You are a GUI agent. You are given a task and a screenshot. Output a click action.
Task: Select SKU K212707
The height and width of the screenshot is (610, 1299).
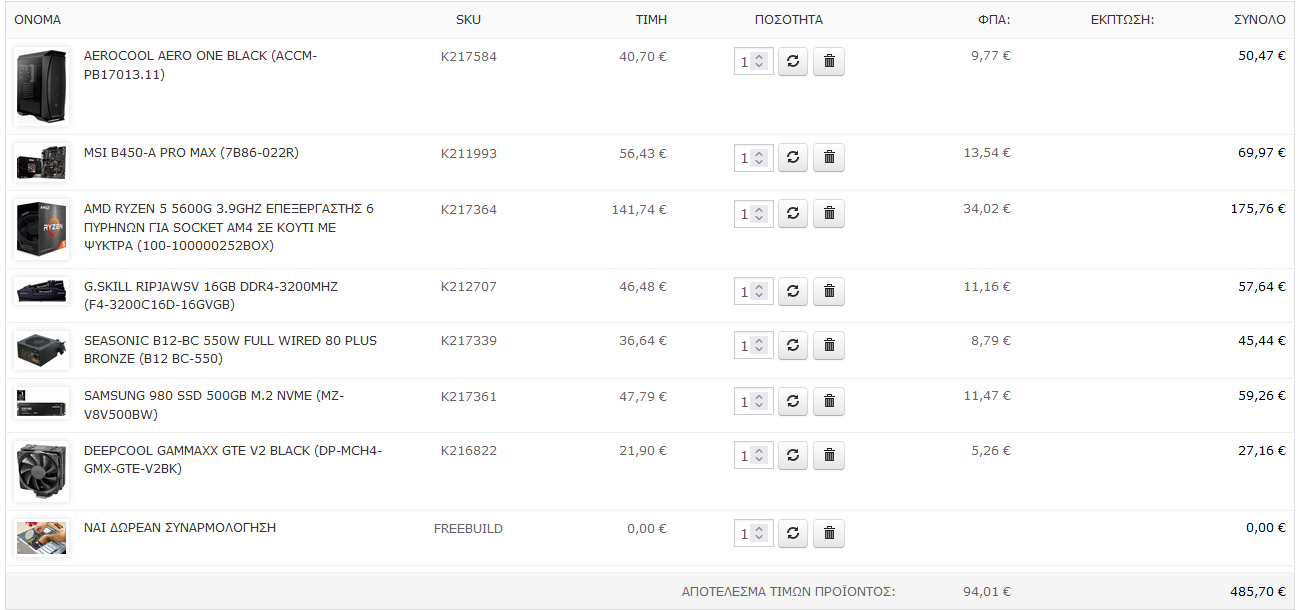tap(469, 287)
